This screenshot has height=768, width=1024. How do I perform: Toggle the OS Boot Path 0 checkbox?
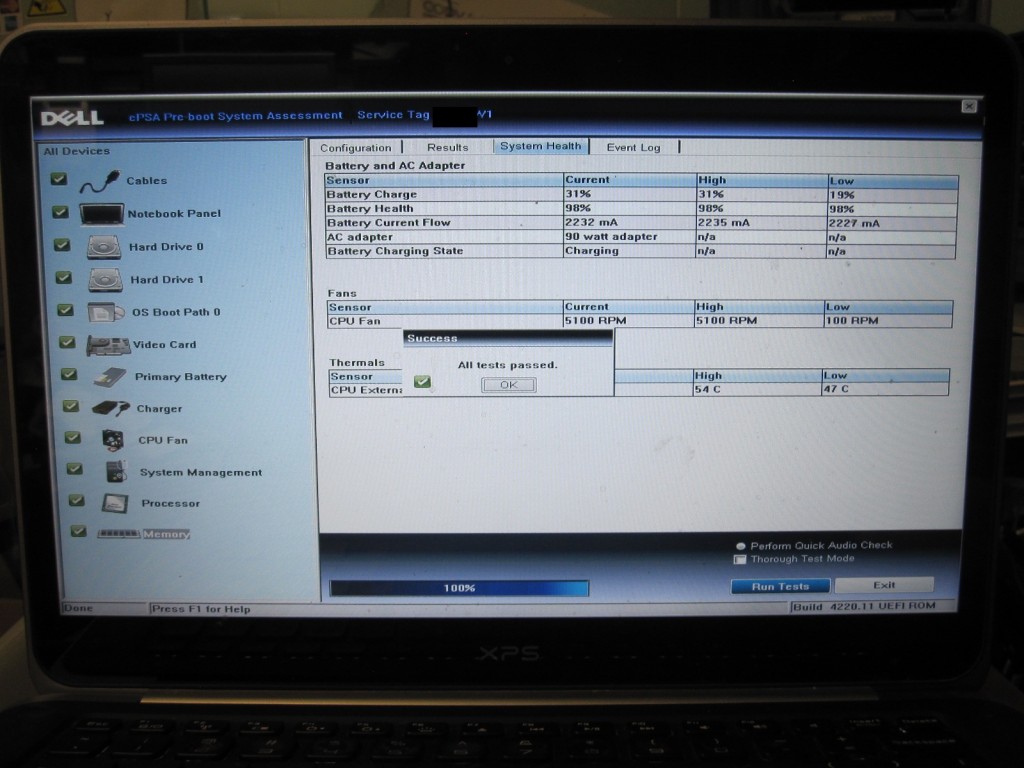coord(65,310)
